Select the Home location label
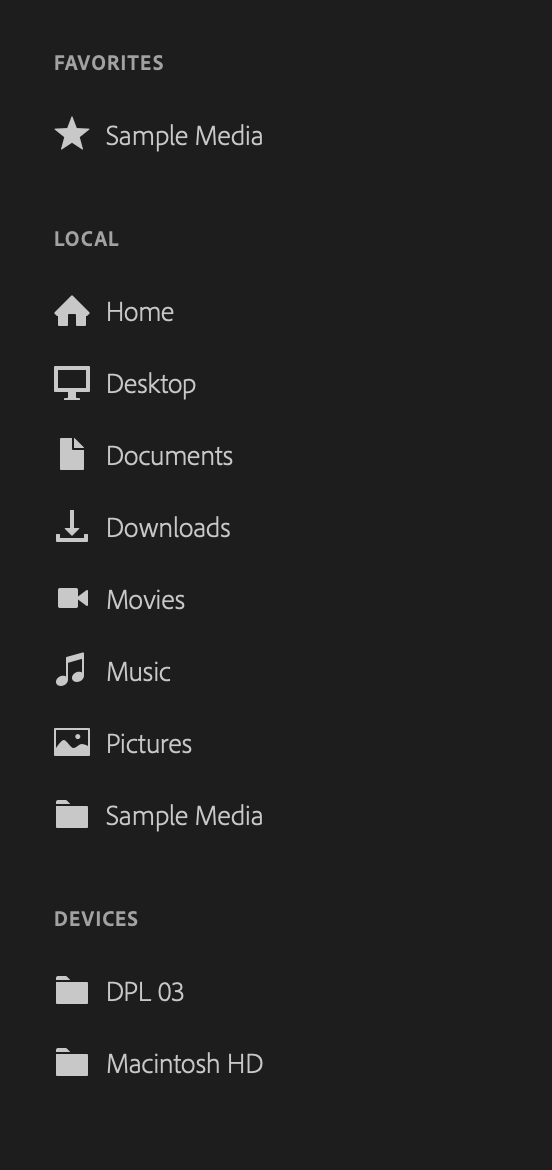Image resolution: width=552 pixels, height=1170 pixels. pyautogui.click(x=139, y=312)
